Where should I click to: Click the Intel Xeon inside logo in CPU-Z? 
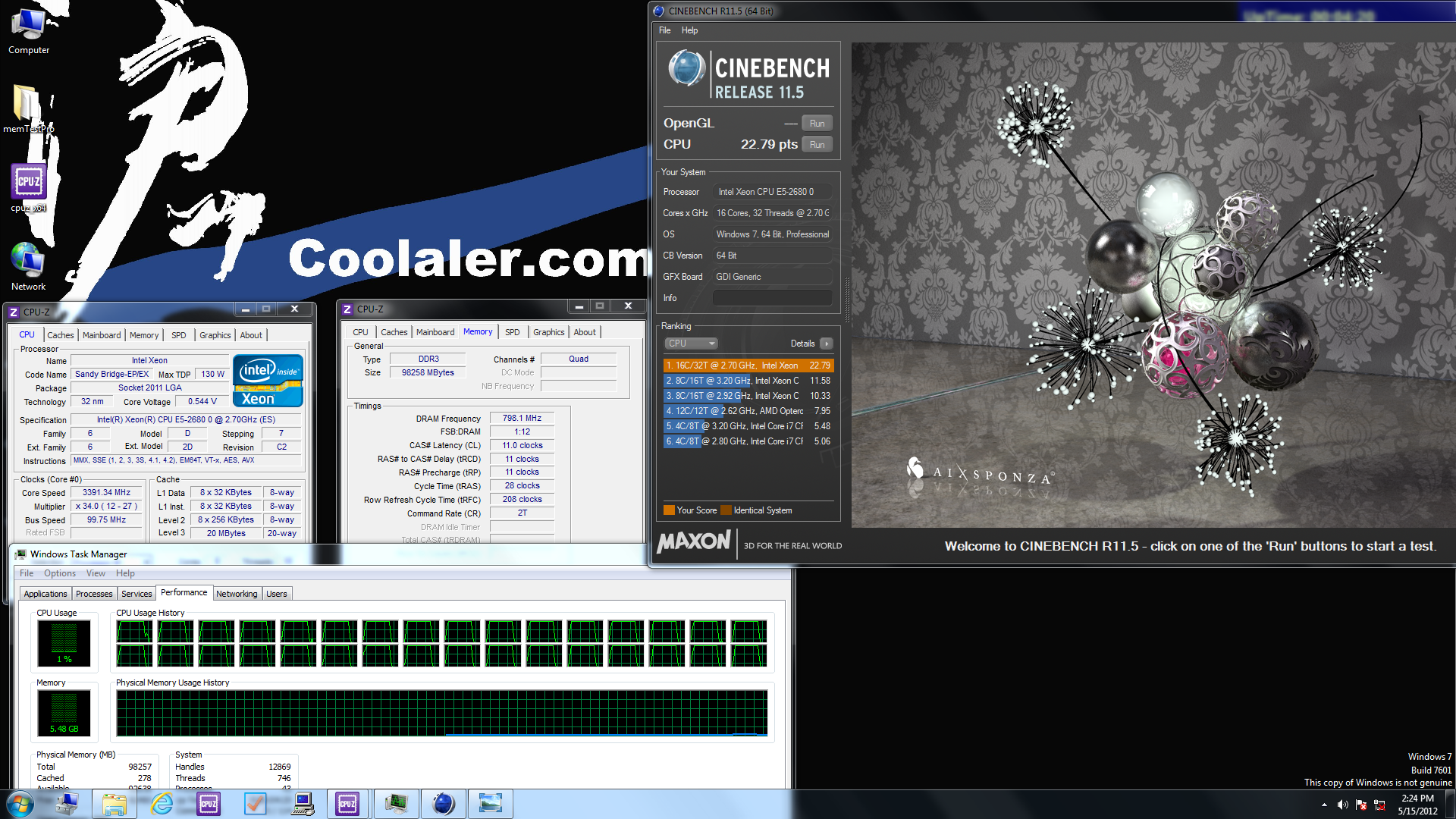coord(268,381)
